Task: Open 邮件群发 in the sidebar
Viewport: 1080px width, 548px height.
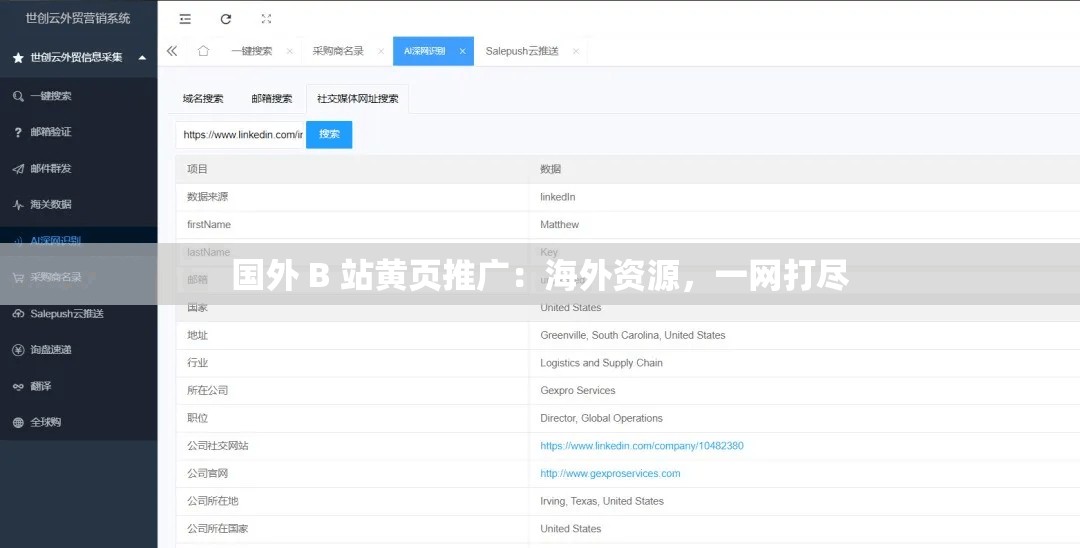Action: [51, 169]
